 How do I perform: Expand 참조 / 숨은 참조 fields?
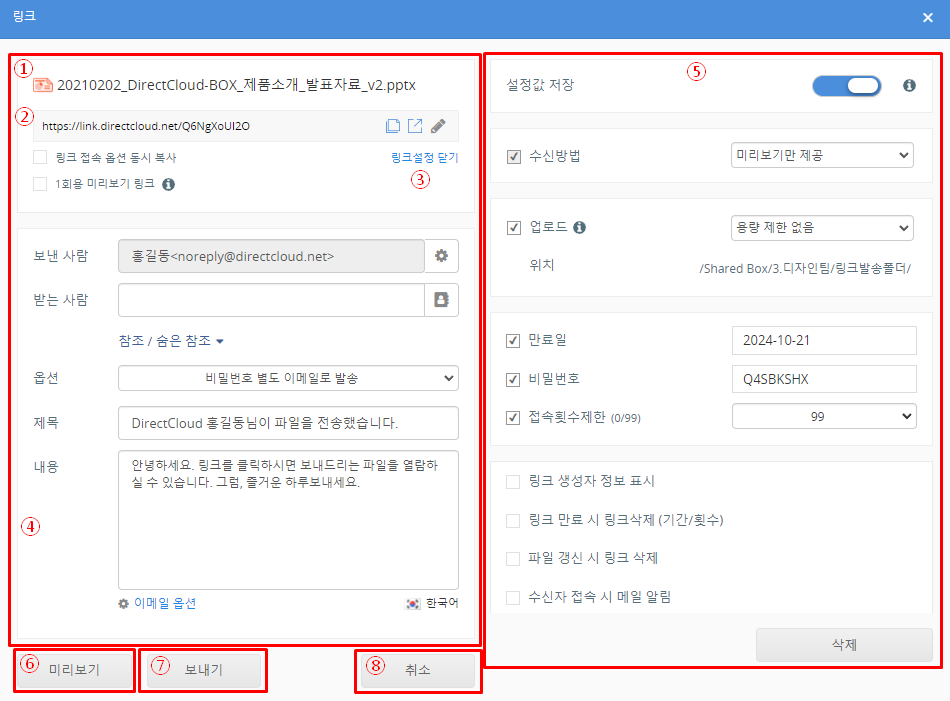pos(171,341)
